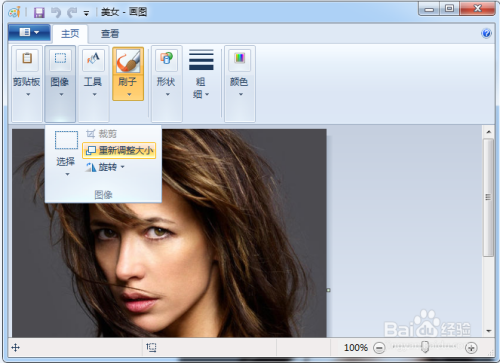Choose 重新调整大小 resize option
Image resolution: width=500 pixels, height=363 pixels.
[x=119, y=151]
